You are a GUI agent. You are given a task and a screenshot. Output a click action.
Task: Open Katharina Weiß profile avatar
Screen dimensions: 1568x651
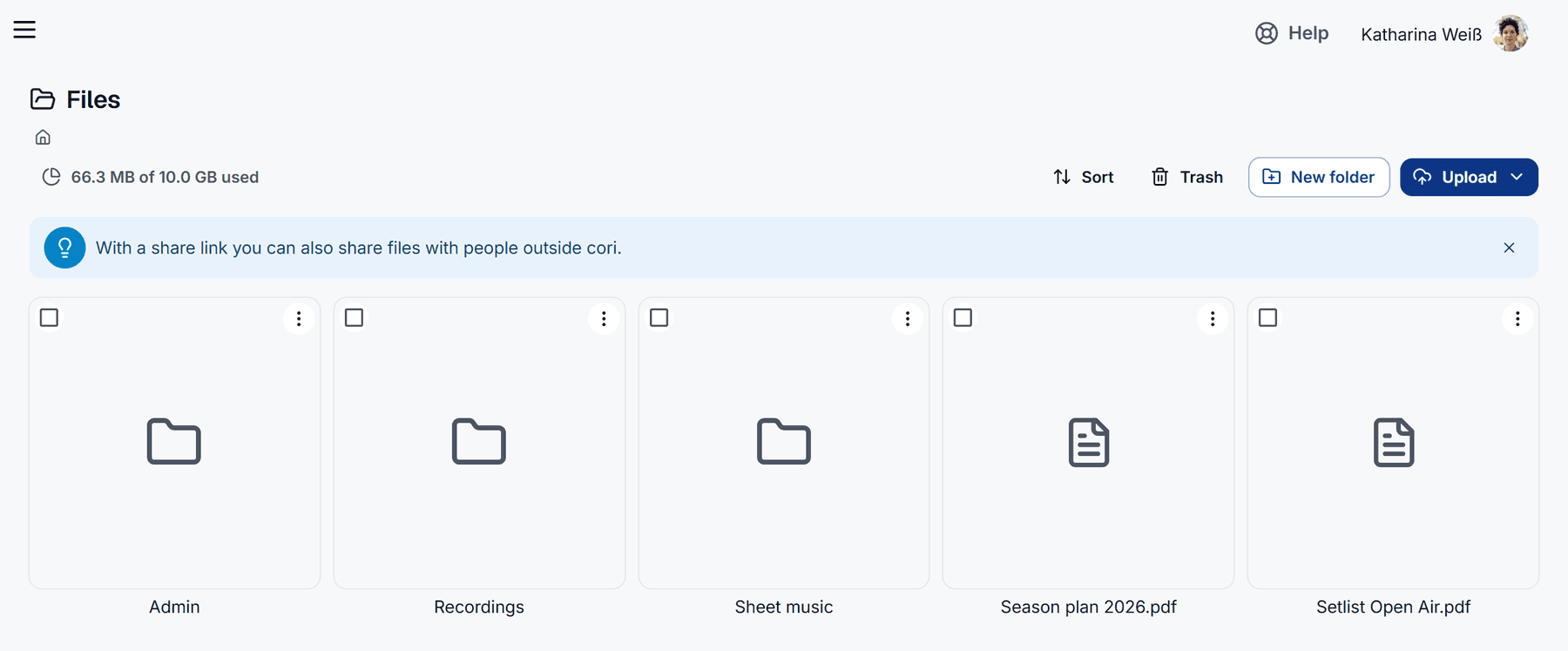click(x=1511, y=34)
